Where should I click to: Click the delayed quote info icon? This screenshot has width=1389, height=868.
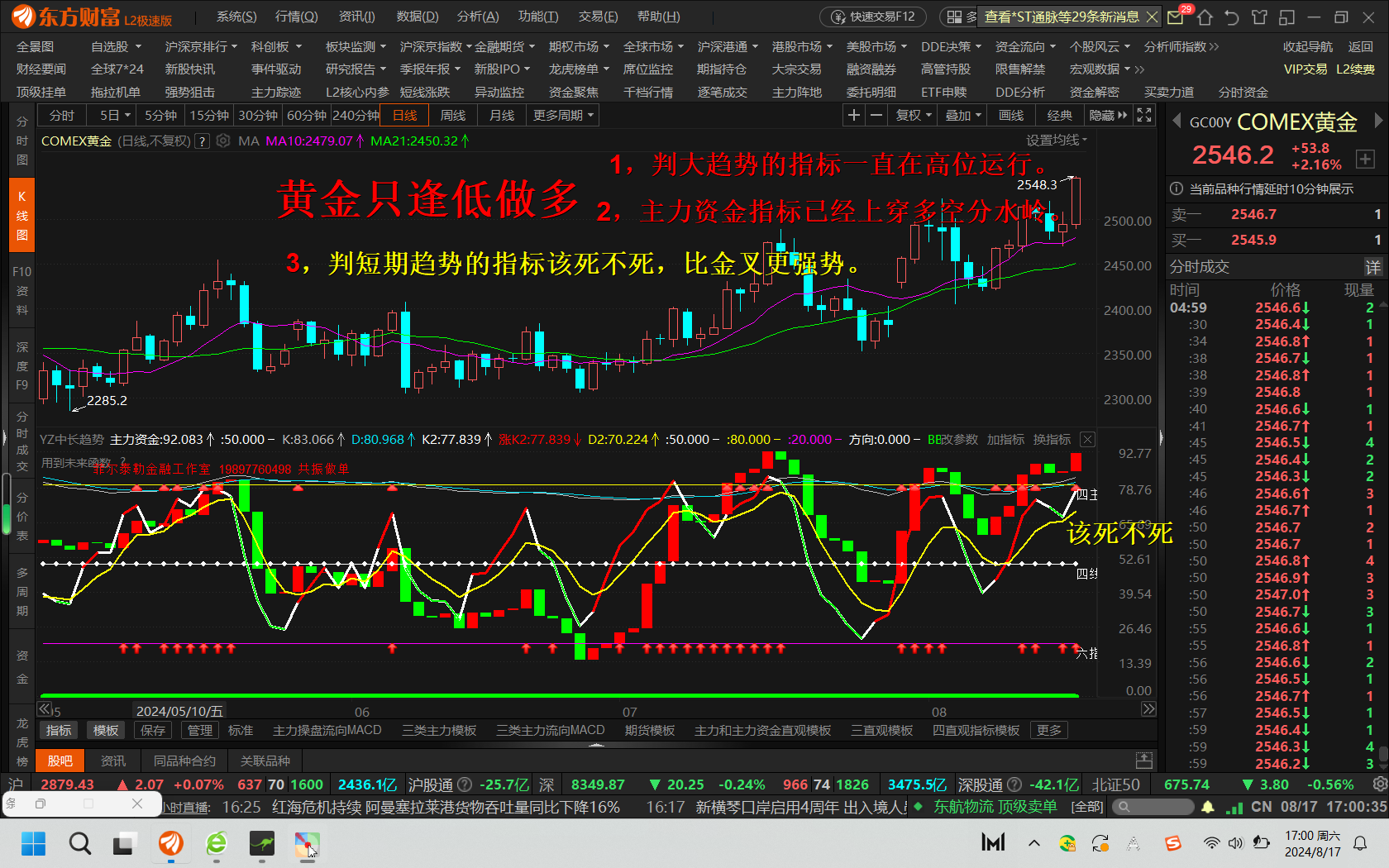tap(1177, 189)
